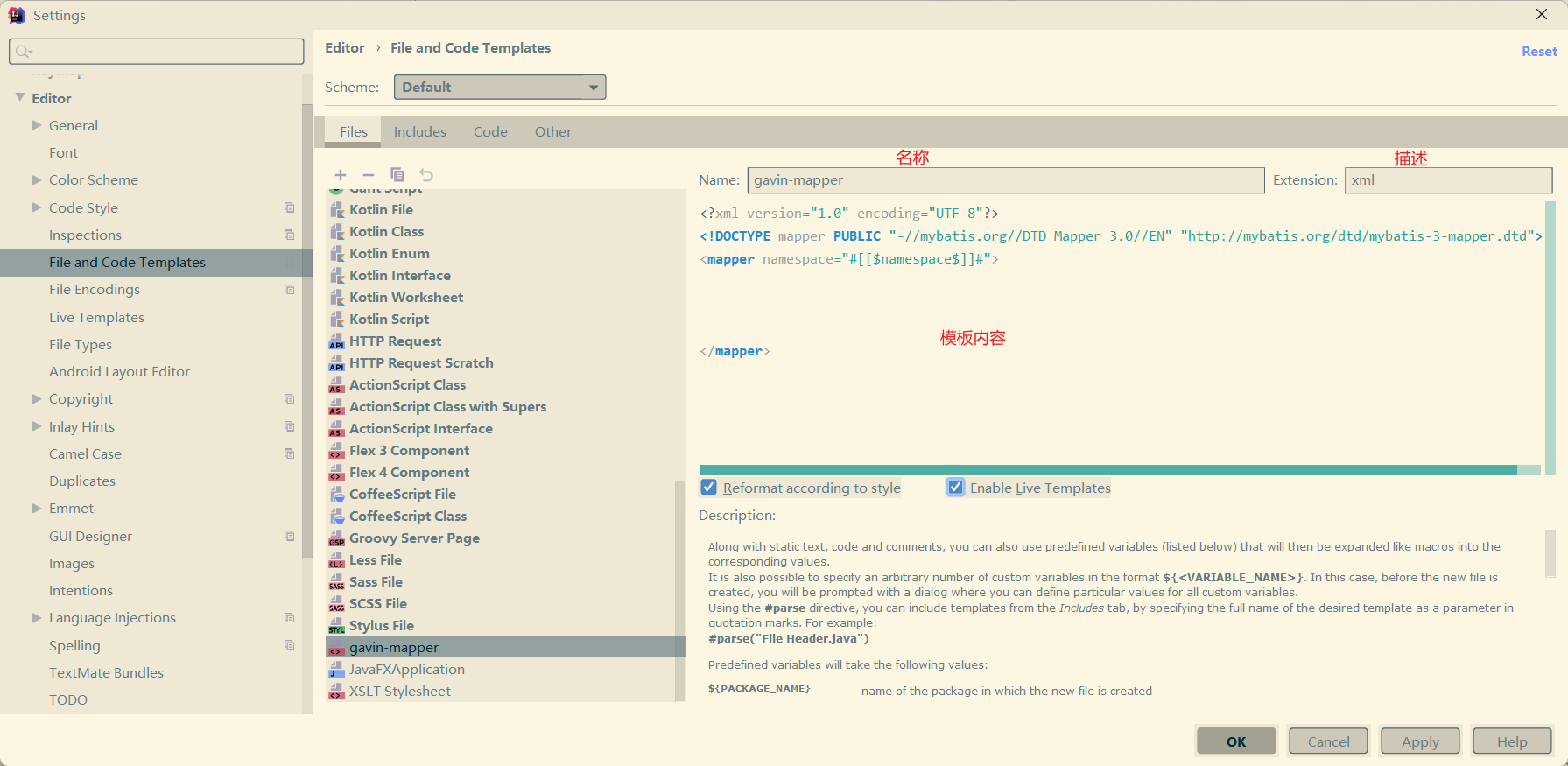1568x766 pixels.
Task: Click the minus icon to remove template
Action: pos(369,175)
